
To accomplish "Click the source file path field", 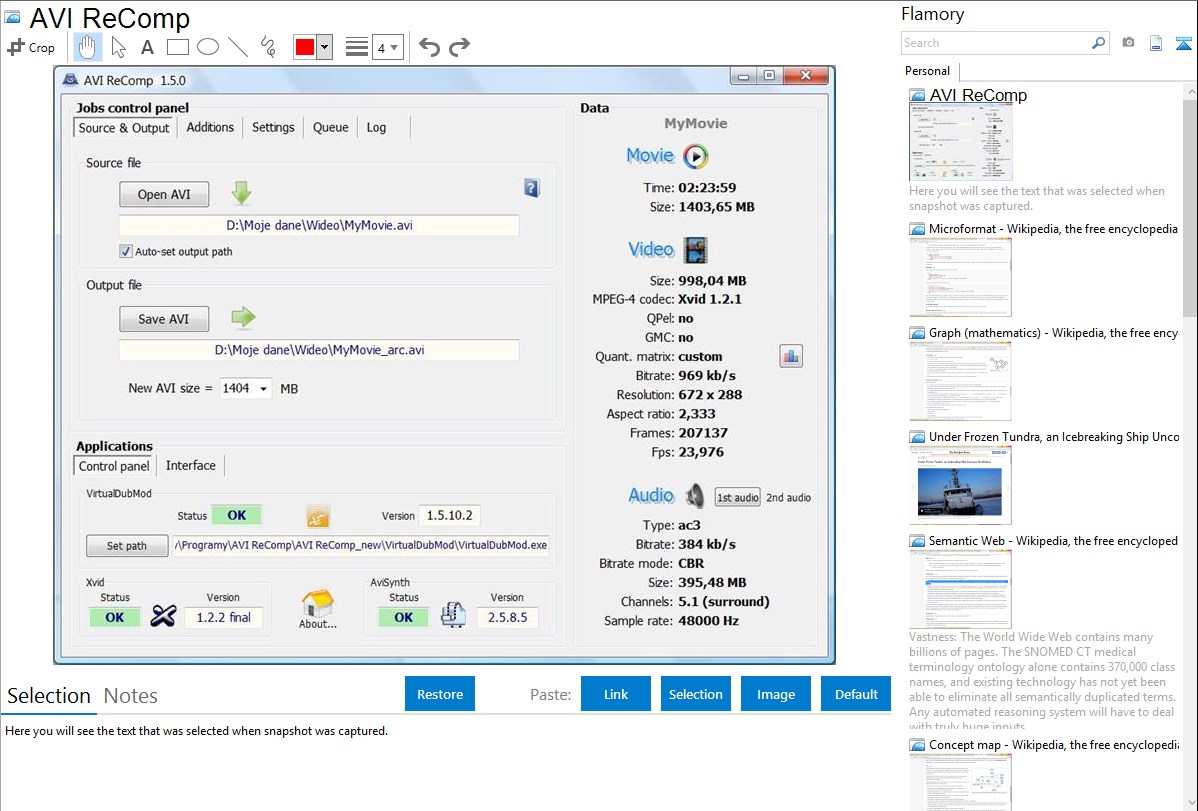I will (319, 225).
